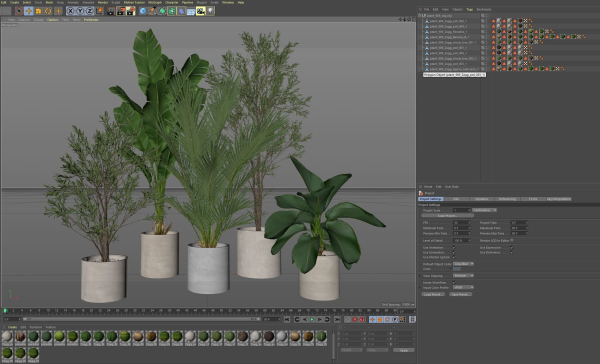This screenshot has height=364, width=600.
Task: Play the animation forward
Action: (x=312, y=319)
